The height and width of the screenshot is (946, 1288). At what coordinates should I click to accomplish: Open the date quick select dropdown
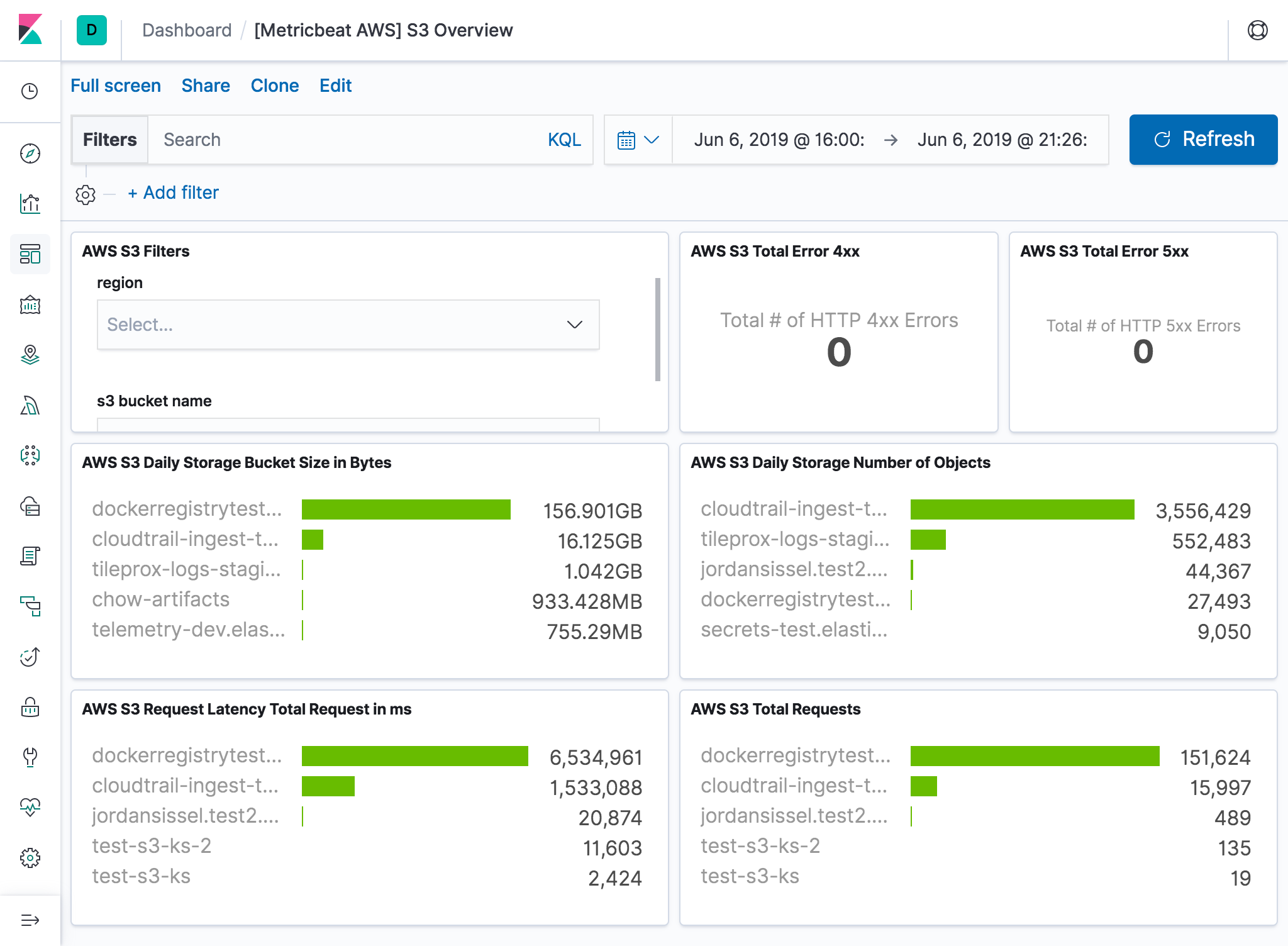pyautogui.click(x=638, y=140)
